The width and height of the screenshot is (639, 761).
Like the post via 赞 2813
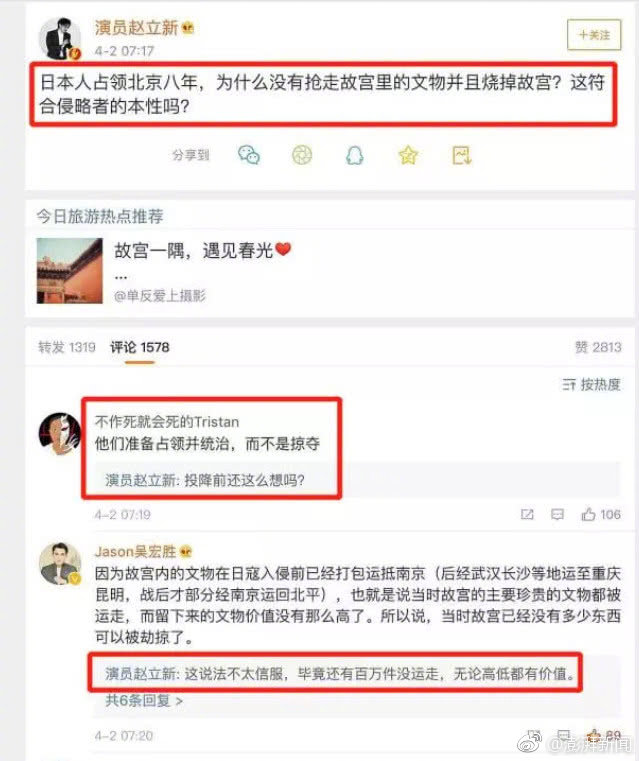tap(598, 347)
